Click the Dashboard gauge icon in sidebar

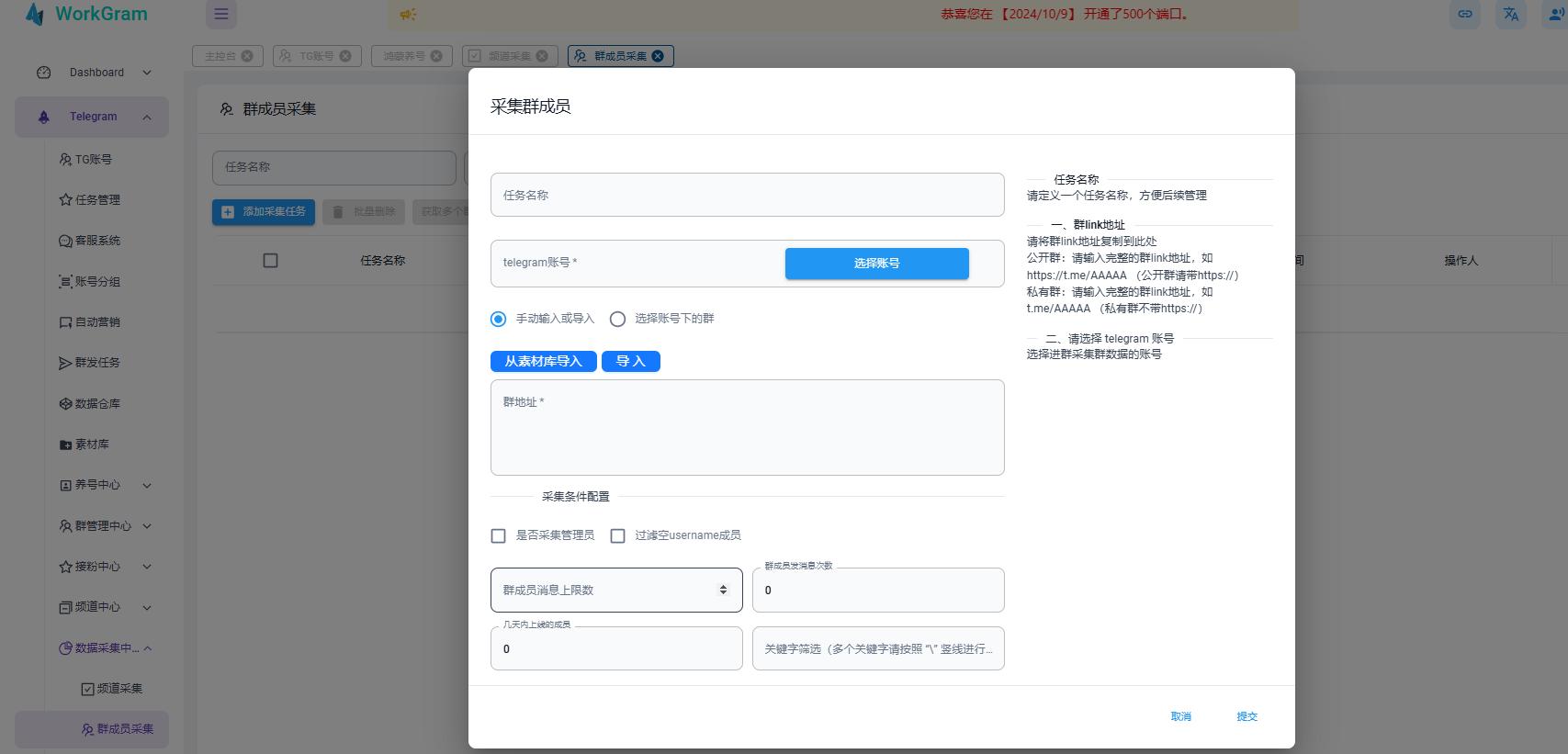(43, 73)
